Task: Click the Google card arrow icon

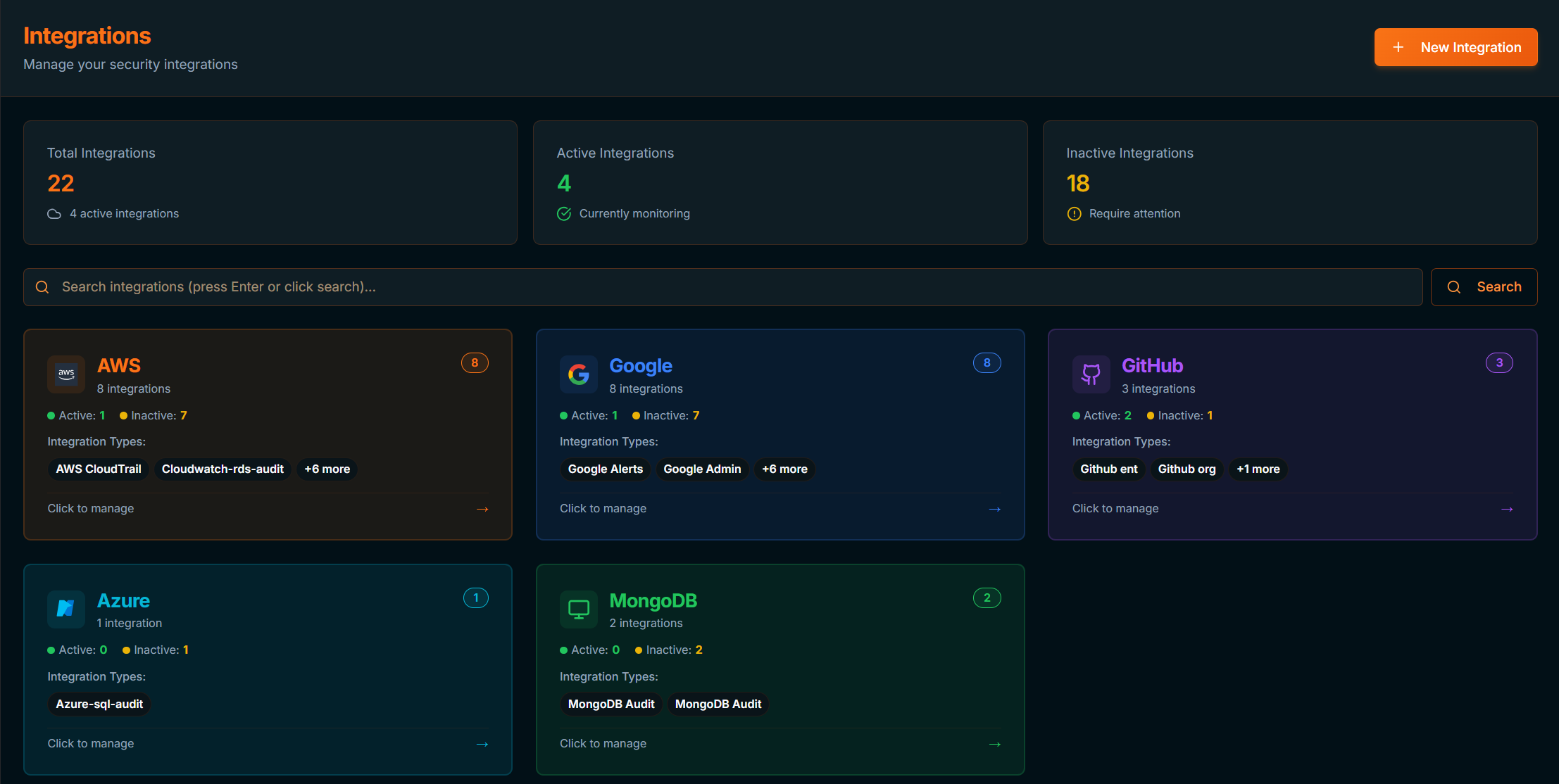Action: [995, 509]
